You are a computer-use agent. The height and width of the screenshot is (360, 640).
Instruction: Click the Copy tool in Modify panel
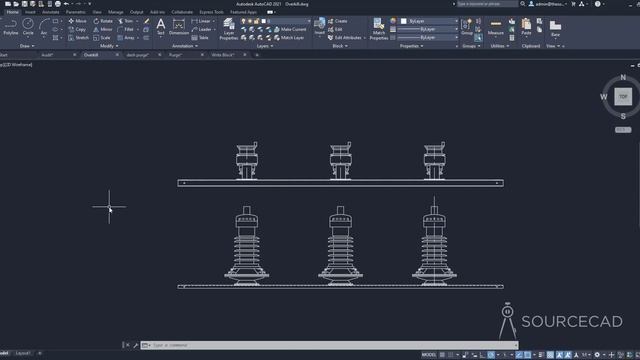click(77, 29)
